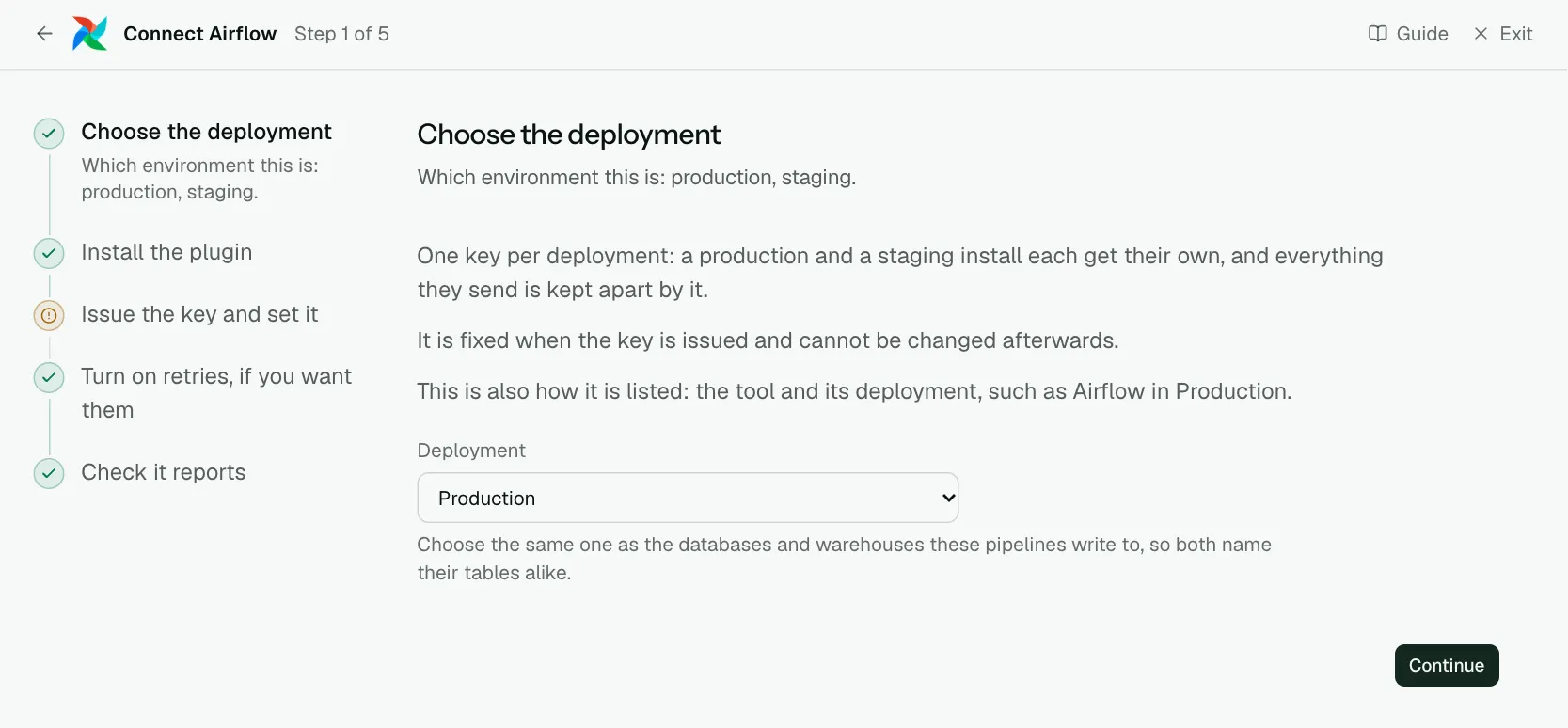The image size is (1568, 728).
Task: Click the hint 'Choose the same one as the databases'
Action: tap(845, 559)
